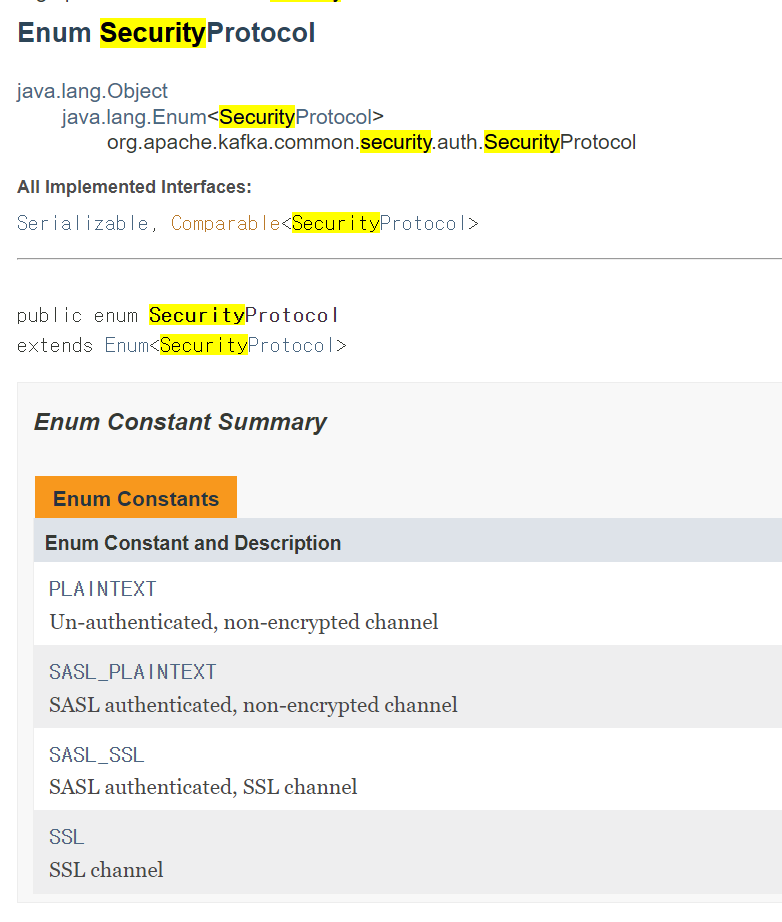Open Enum link in extends clause
Image resolution: width=782 pixels, height=922 pixels.
pyautogui.click(x=126, y=345)
